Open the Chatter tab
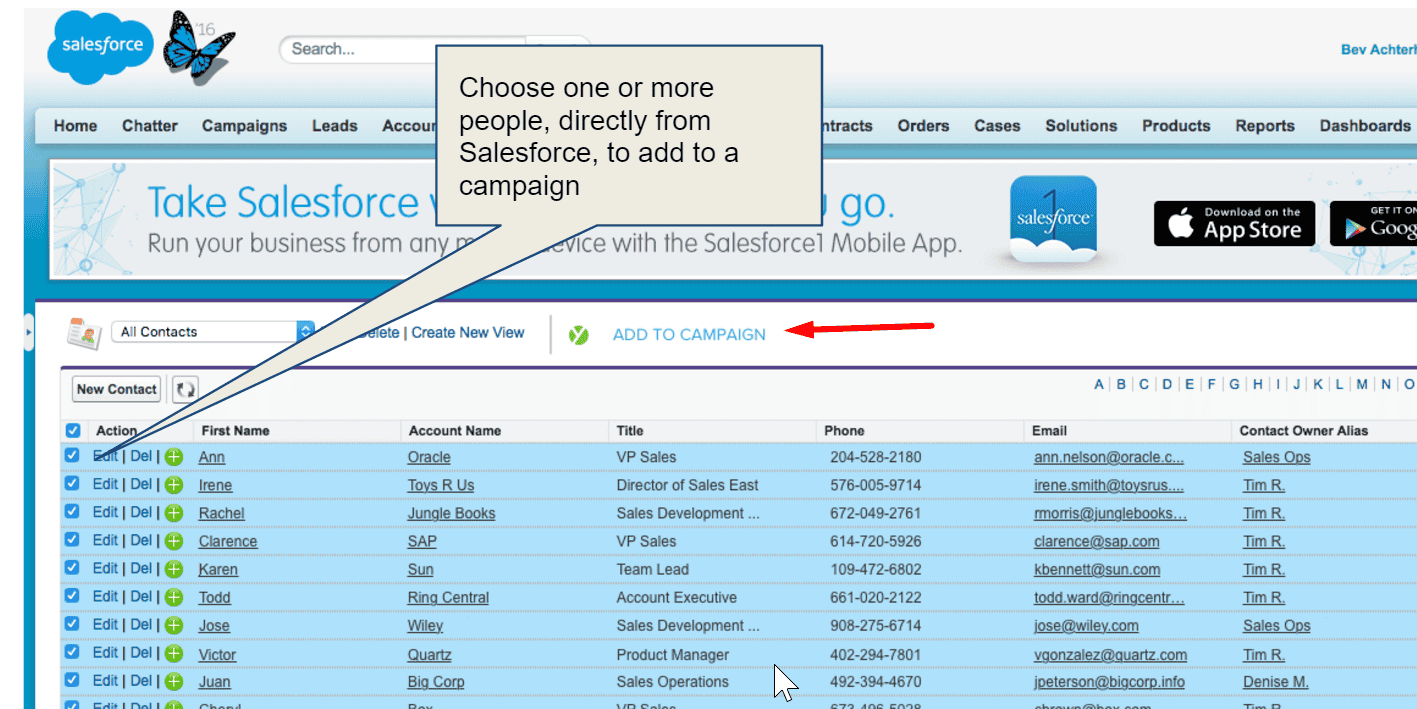This screenshot has height=709, width=1417. coord(150,126)
